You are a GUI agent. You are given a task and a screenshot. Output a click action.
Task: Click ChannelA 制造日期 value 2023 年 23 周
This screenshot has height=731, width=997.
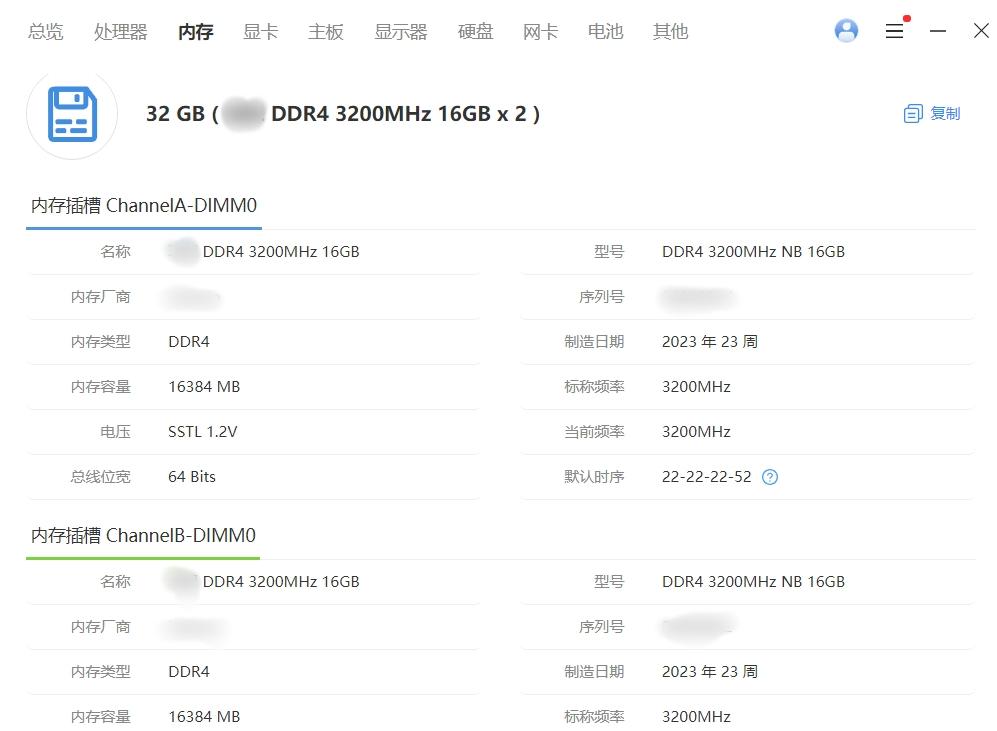pyautogui.click(x=710, y=342)
